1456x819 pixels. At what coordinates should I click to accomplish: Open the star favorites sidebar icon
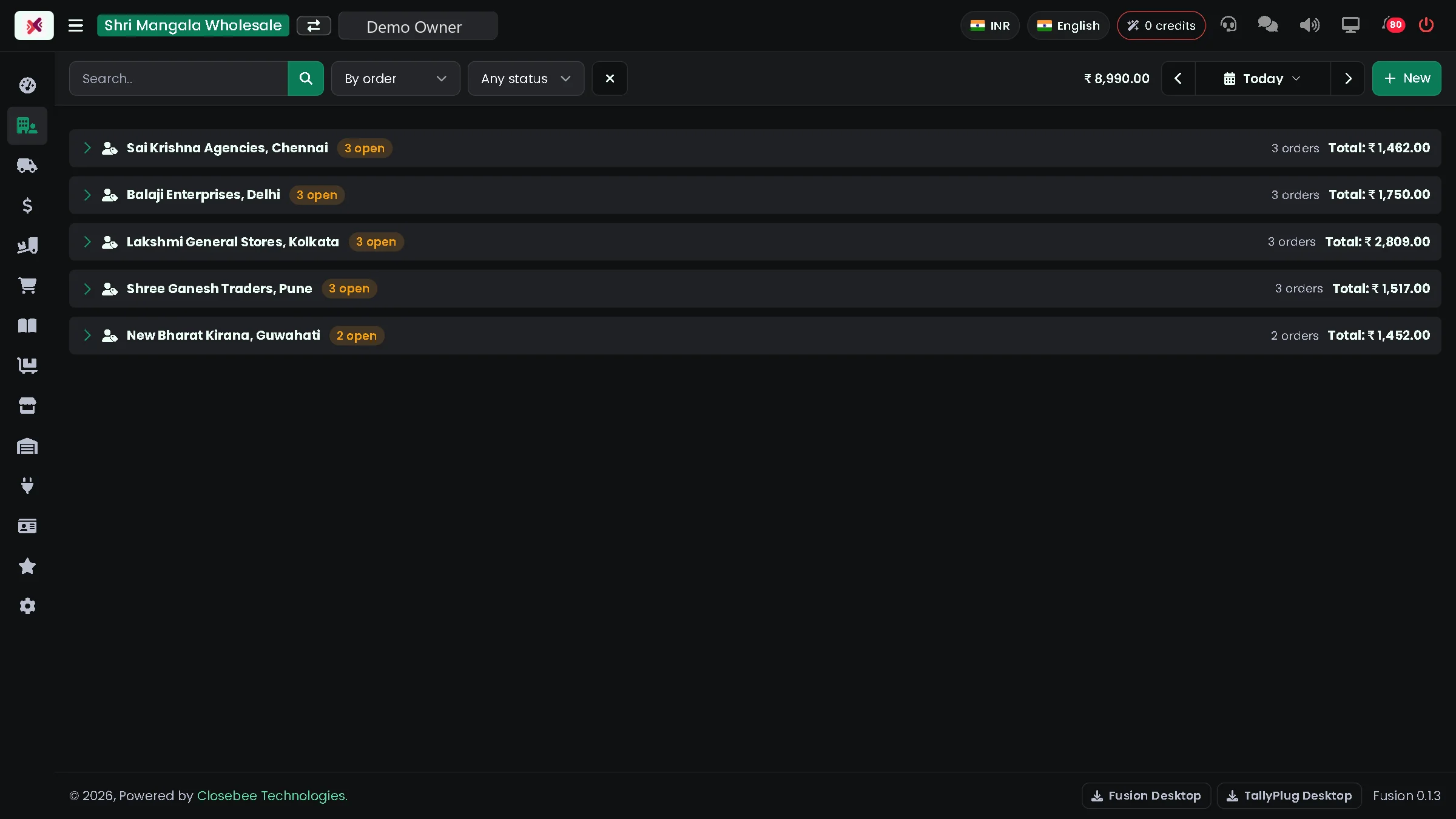pyautogui.click(x=27, y=566)
